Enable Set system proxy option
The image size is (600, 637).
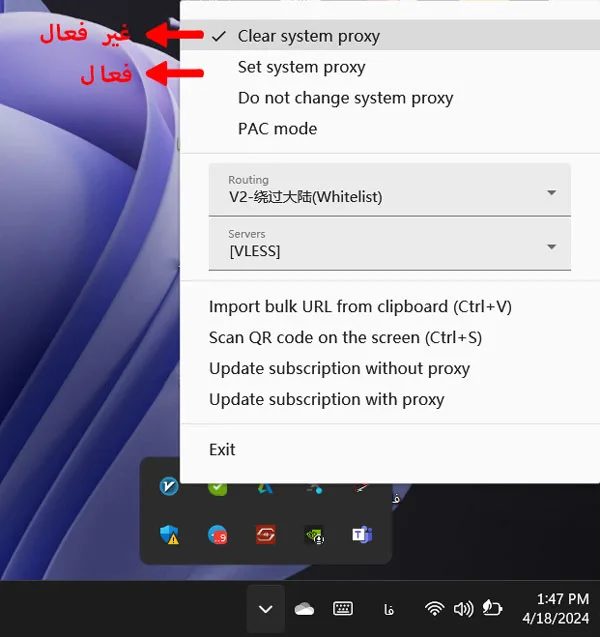pos(301,67)
